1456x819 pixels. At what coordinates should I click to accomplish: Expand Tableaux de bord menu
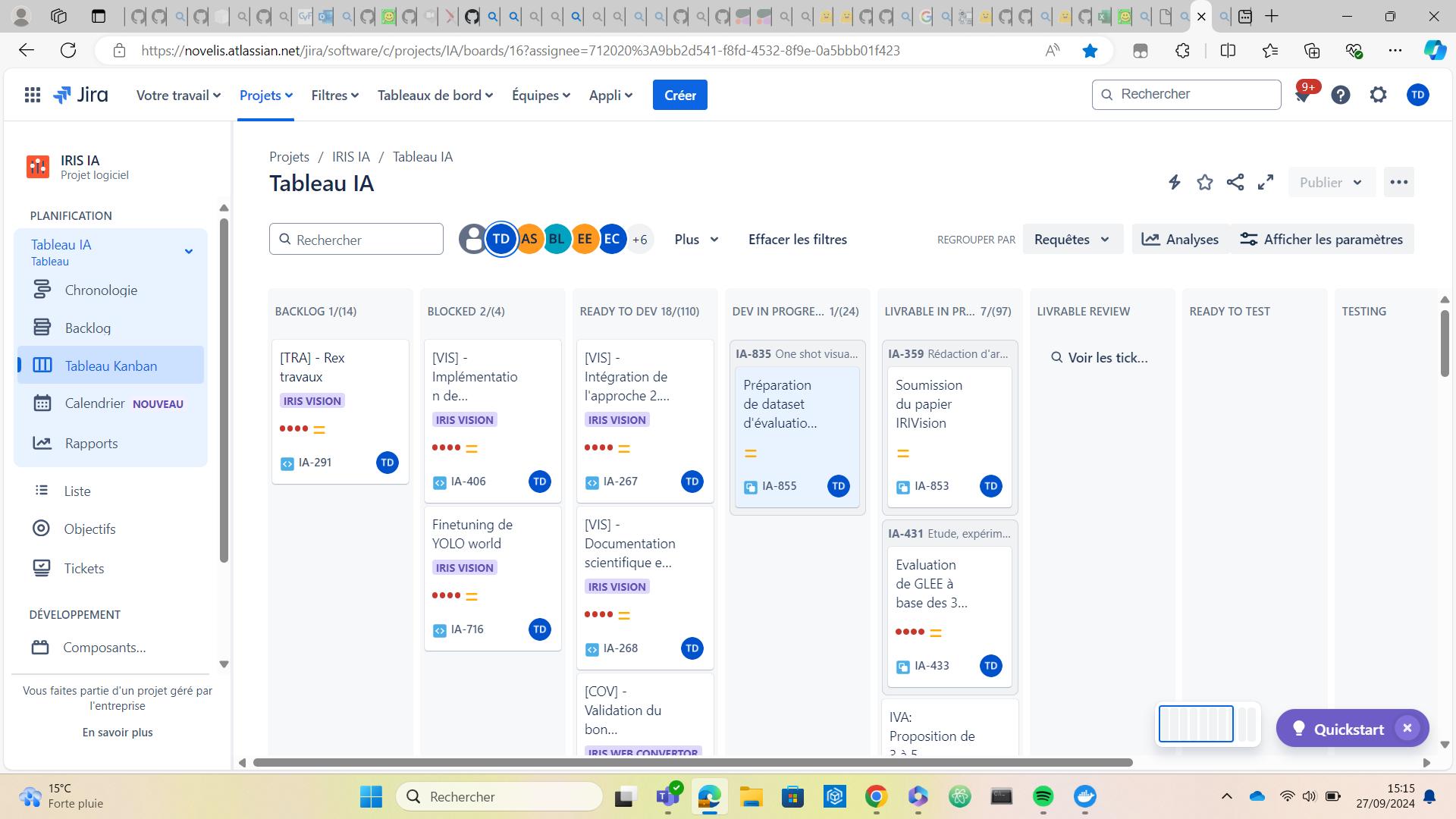435,95
